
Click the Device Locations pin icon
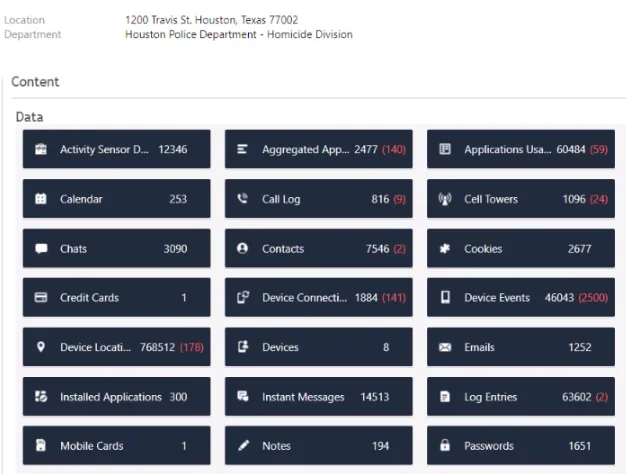[x=41, y=347]
